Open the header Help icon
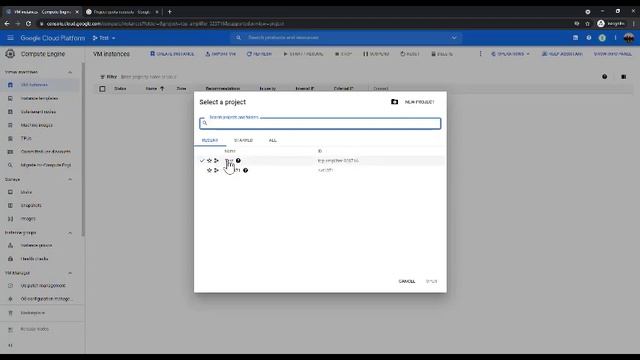This screenshot has height=360, width=640. tap(589, 38)
